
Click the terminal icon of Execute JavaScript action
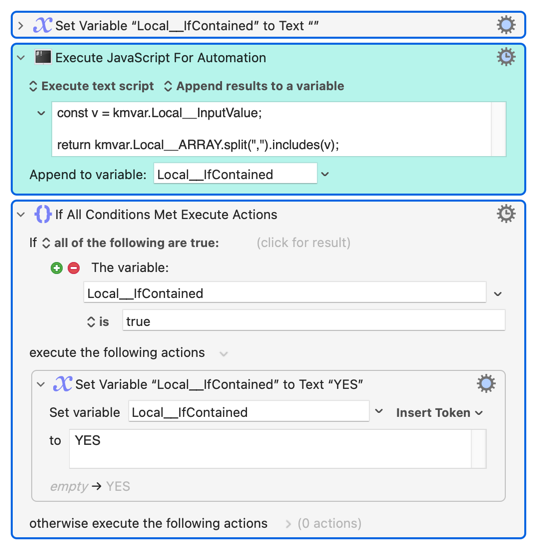pos(43,57)
